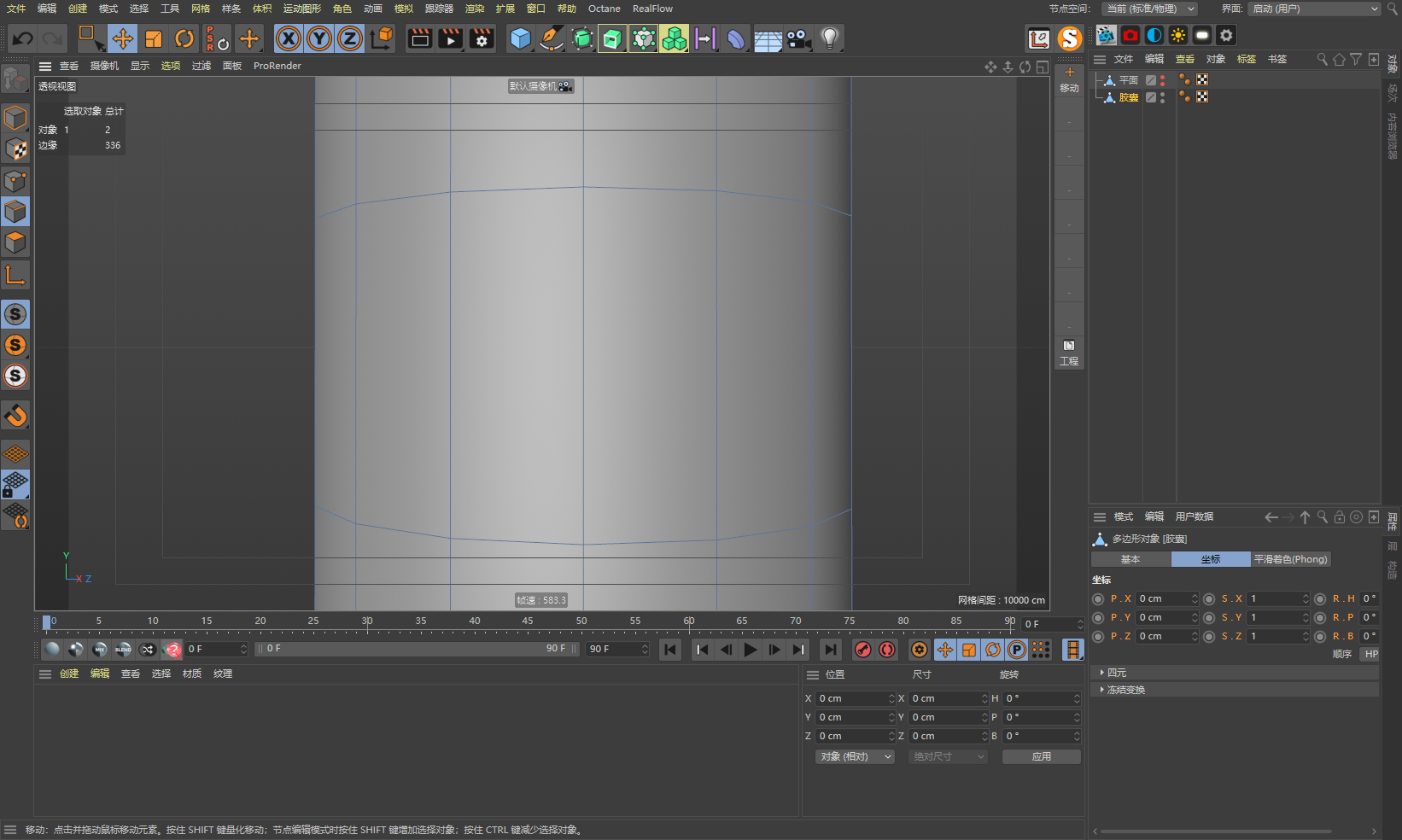The width and height of the screenshot is (1402, 840).
Task: Click the P.Y coordinate field
Action: (1167, 618)
